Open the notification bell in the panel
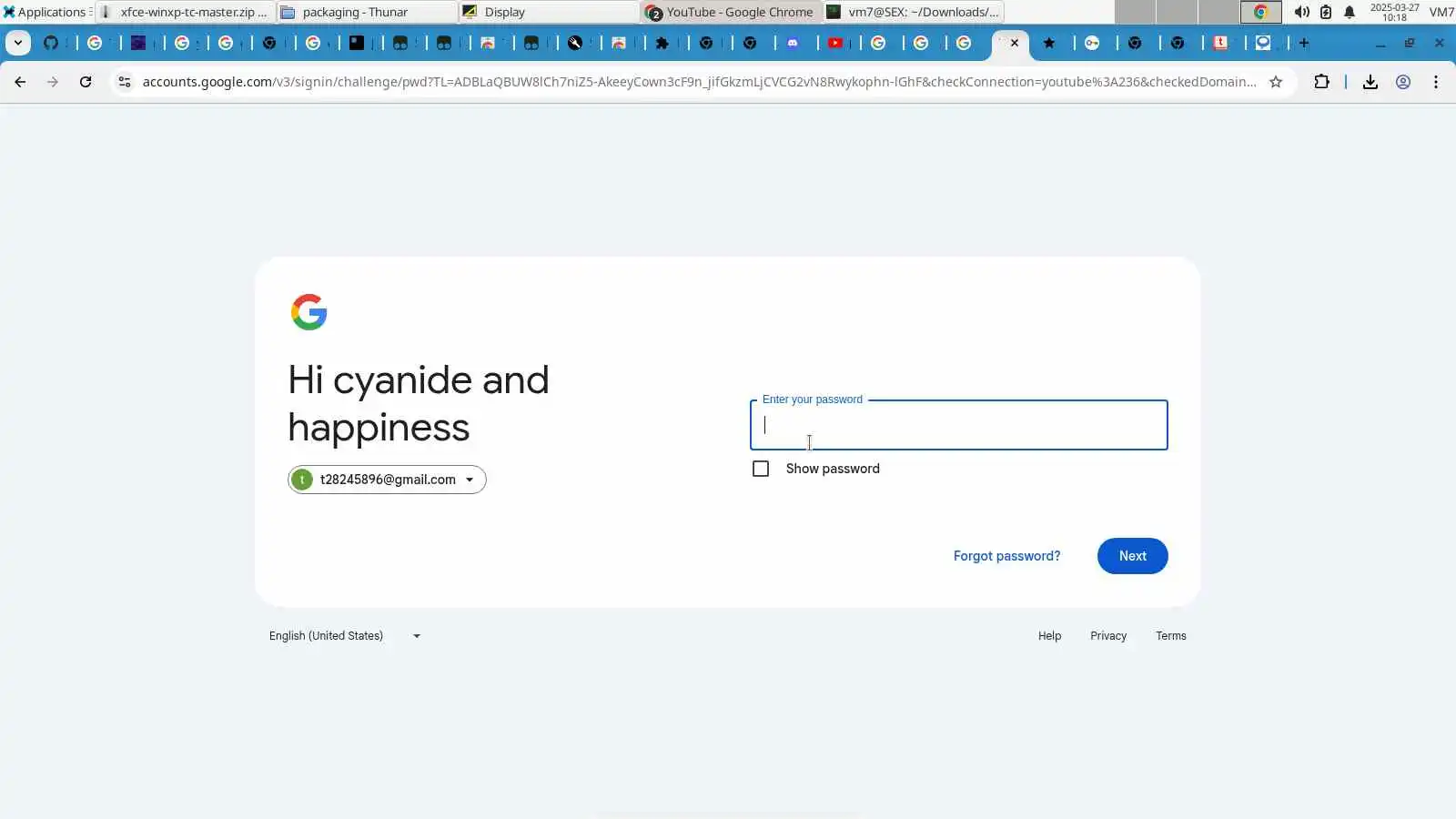The height and width of the screenshot is (819, 1456). tap(1350, 12)
